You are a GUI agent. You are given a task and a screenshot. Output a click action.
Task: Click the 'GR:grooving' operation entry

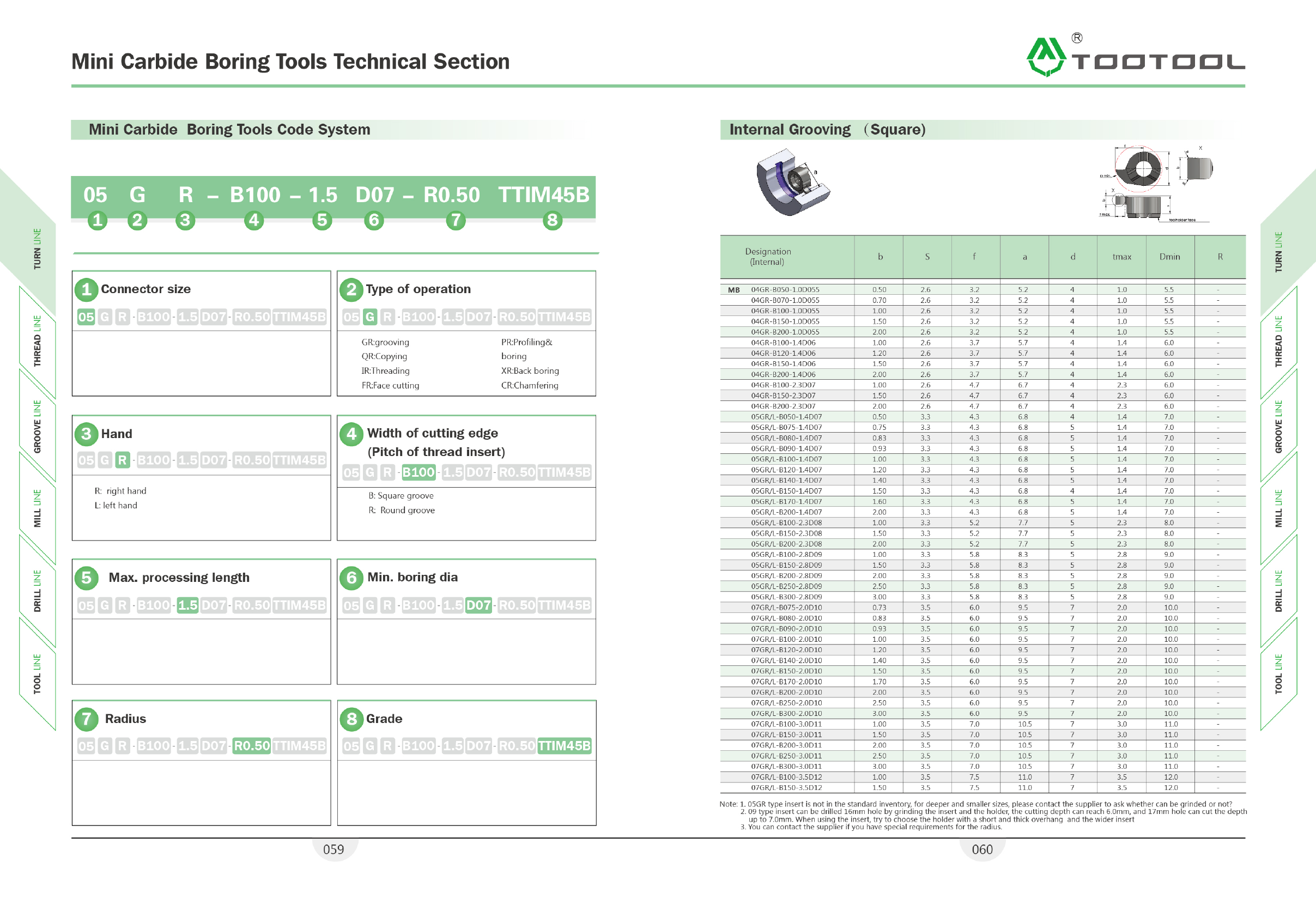pos(385,342)
